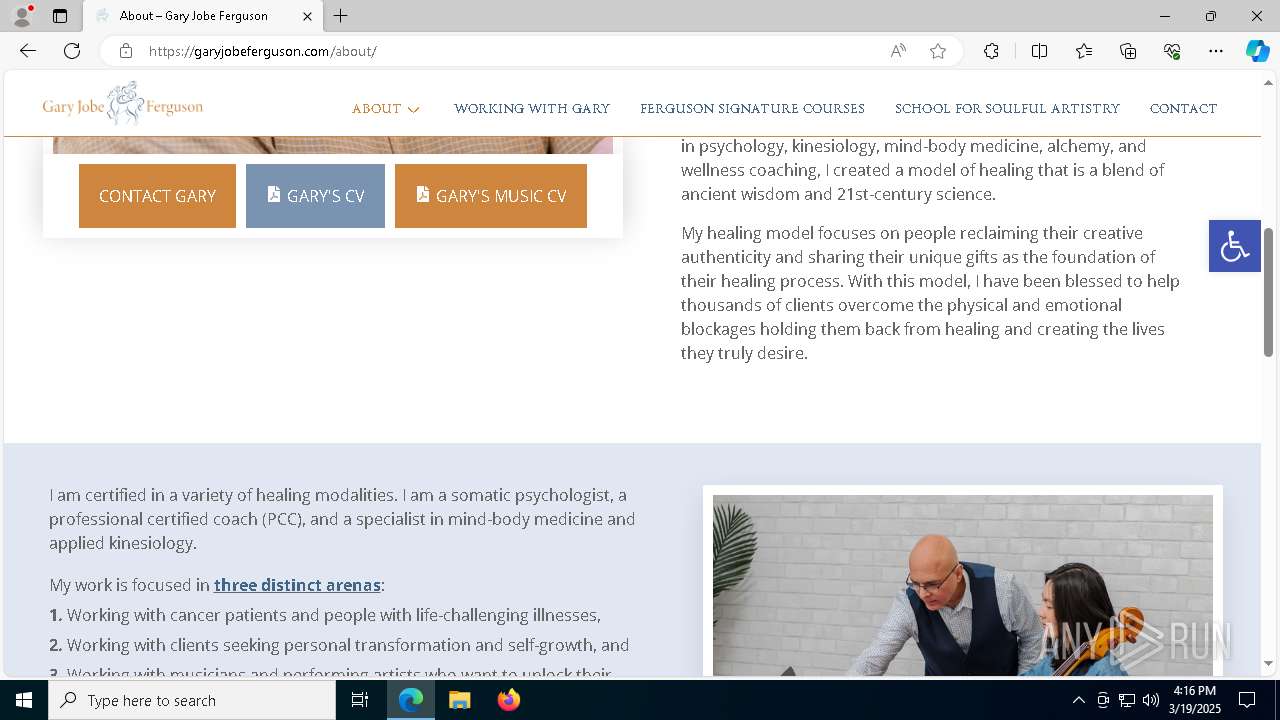1280x720 pixels.
Task: Open Favorites list icon
Action: [x=1084, y=51]
